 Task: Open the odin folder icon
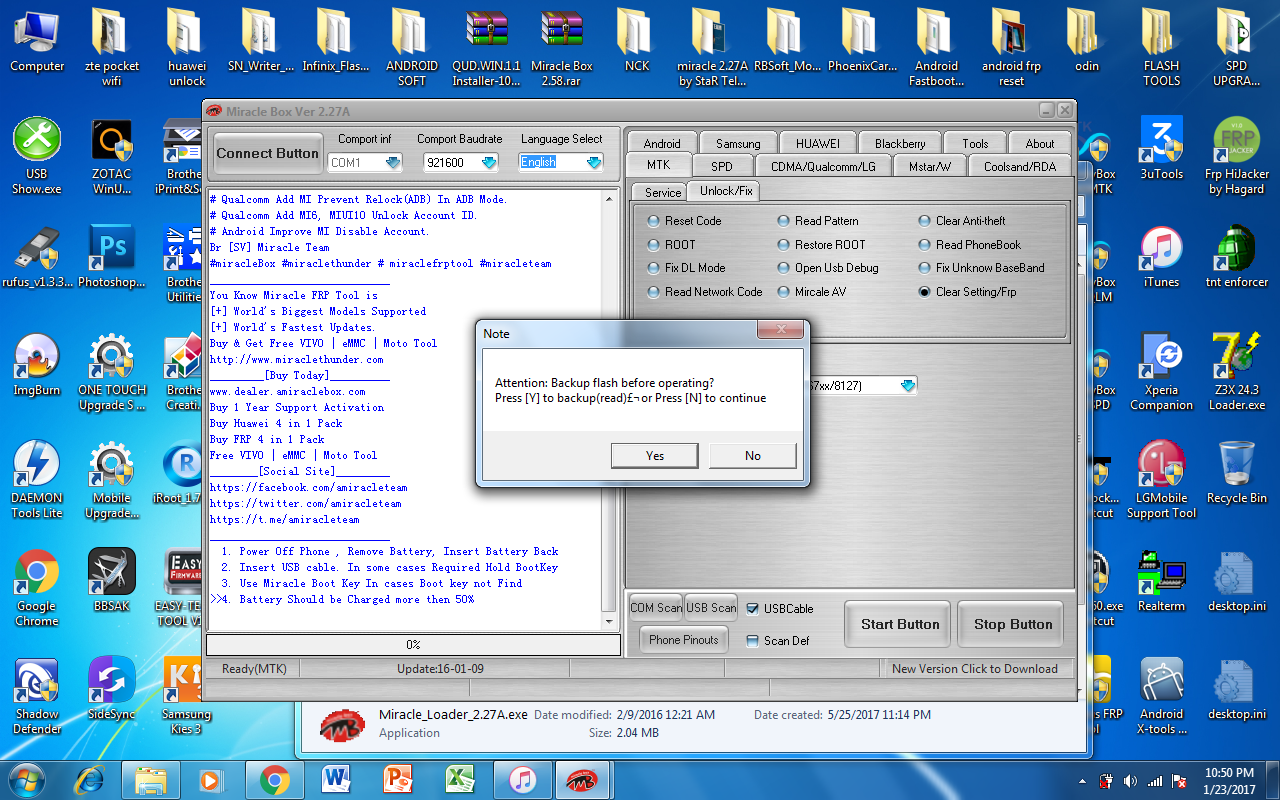coord(1087,41)
